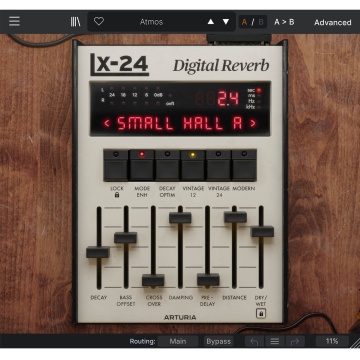Toggle the Bypass button
The image size is (360, 360).
click(219, 341)
